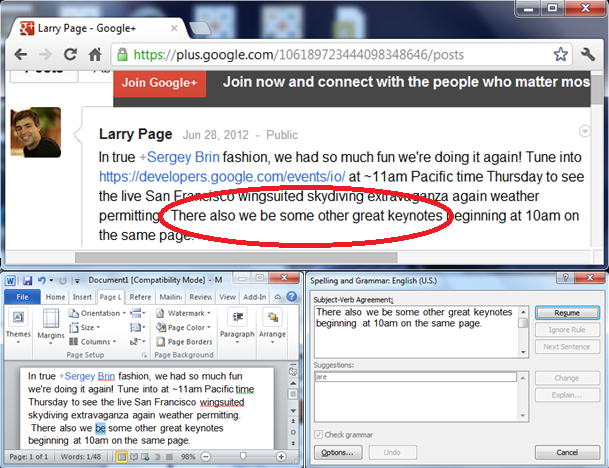Open the File tab in Word
609x468 pixels.
pos(22,297)
